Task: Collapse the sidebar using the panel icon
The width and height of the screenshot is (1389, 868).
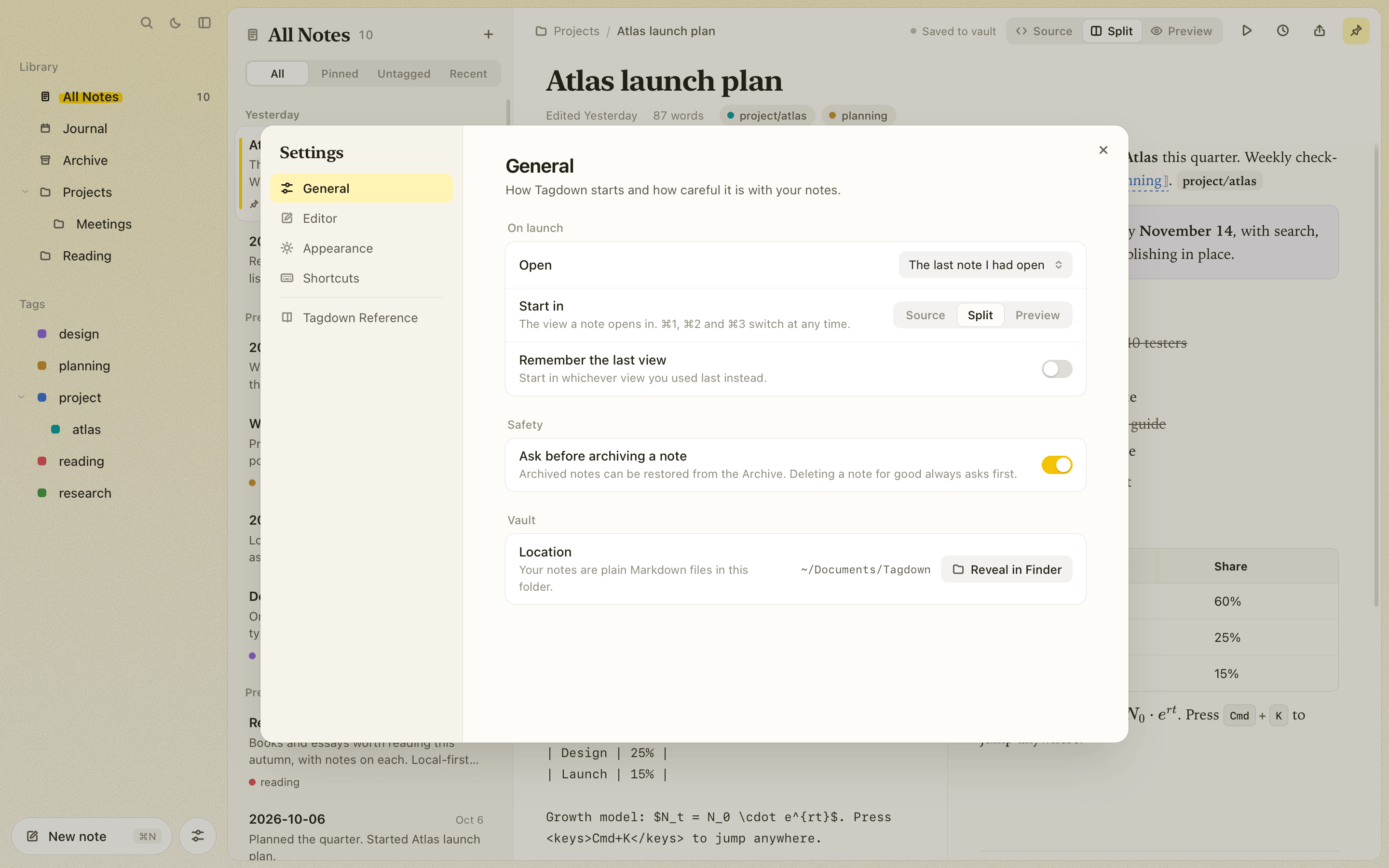Action: coord(204,23)
